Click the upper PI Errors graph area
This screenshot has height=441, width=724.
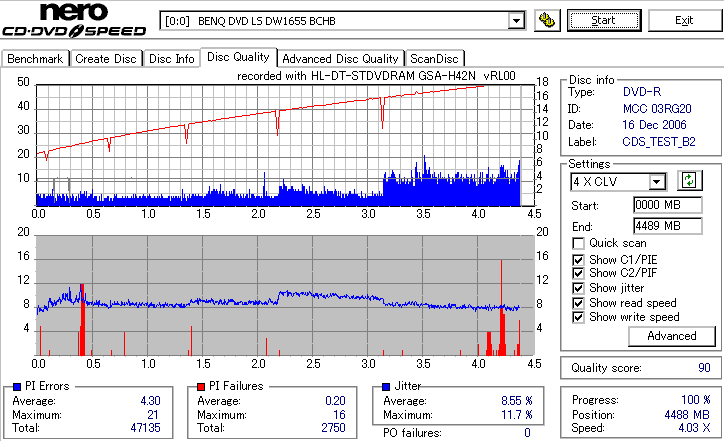pyautogui.click(x=285, y=145)
